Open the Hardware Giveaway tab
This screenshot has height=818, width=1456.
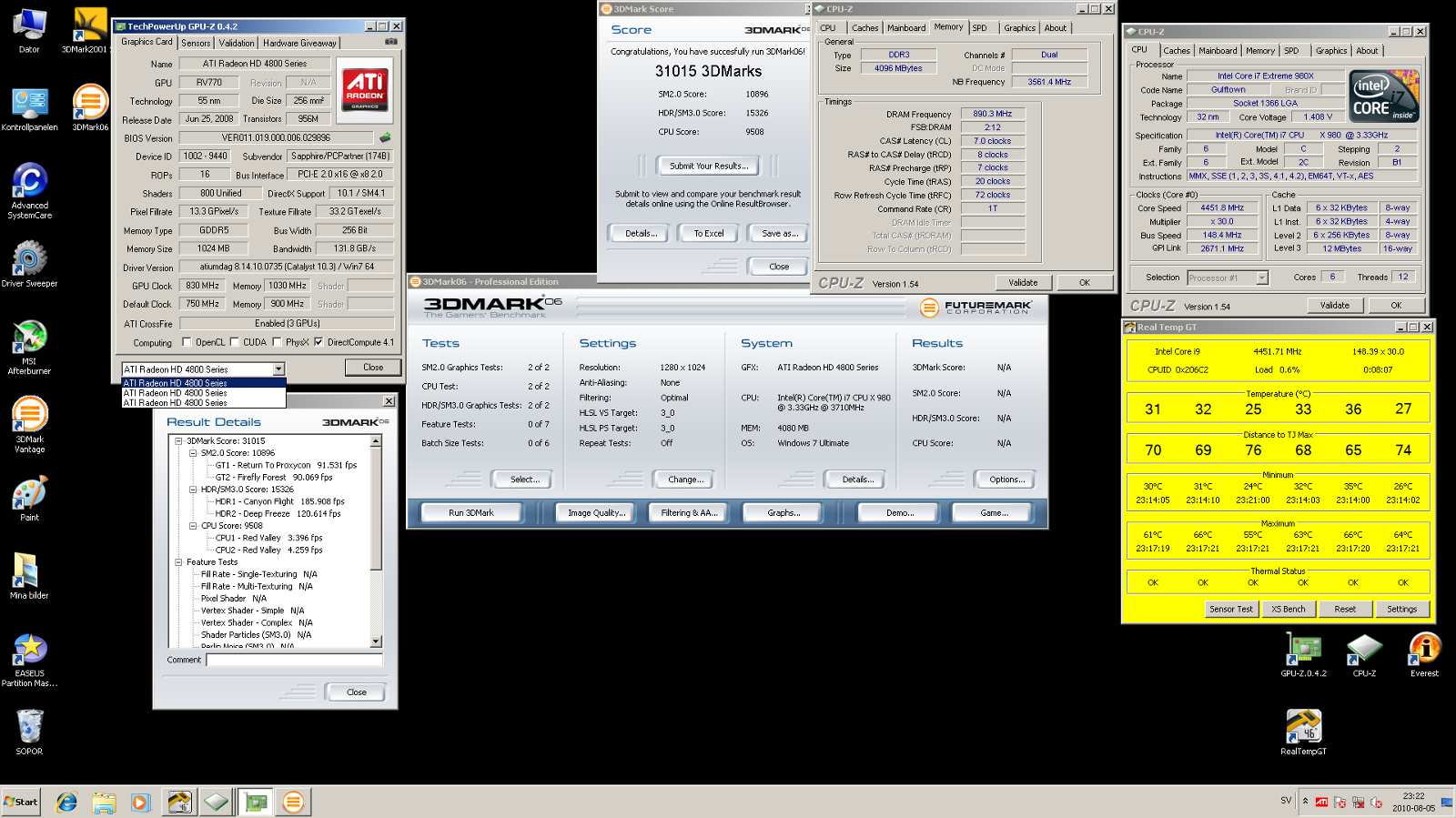pos(300,43)
